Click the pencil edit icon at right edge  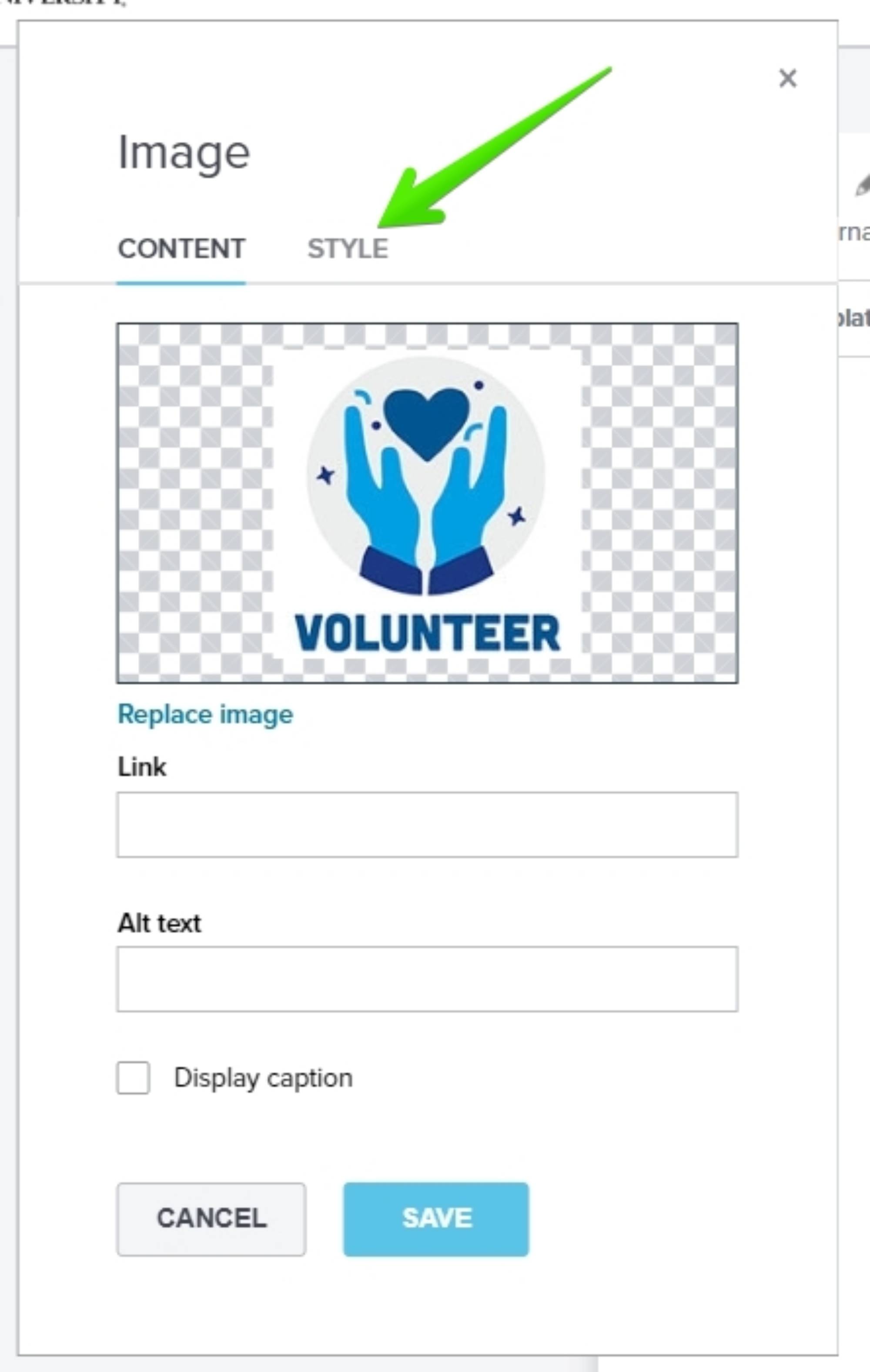click(862, 186)
